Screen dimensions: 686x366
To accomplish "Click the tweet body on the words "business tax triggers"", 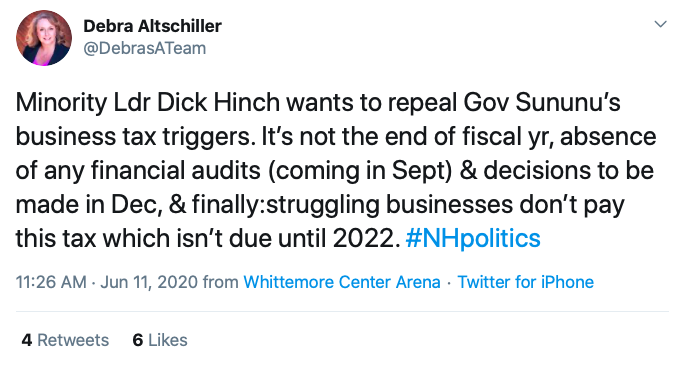I will coord(133,137).
